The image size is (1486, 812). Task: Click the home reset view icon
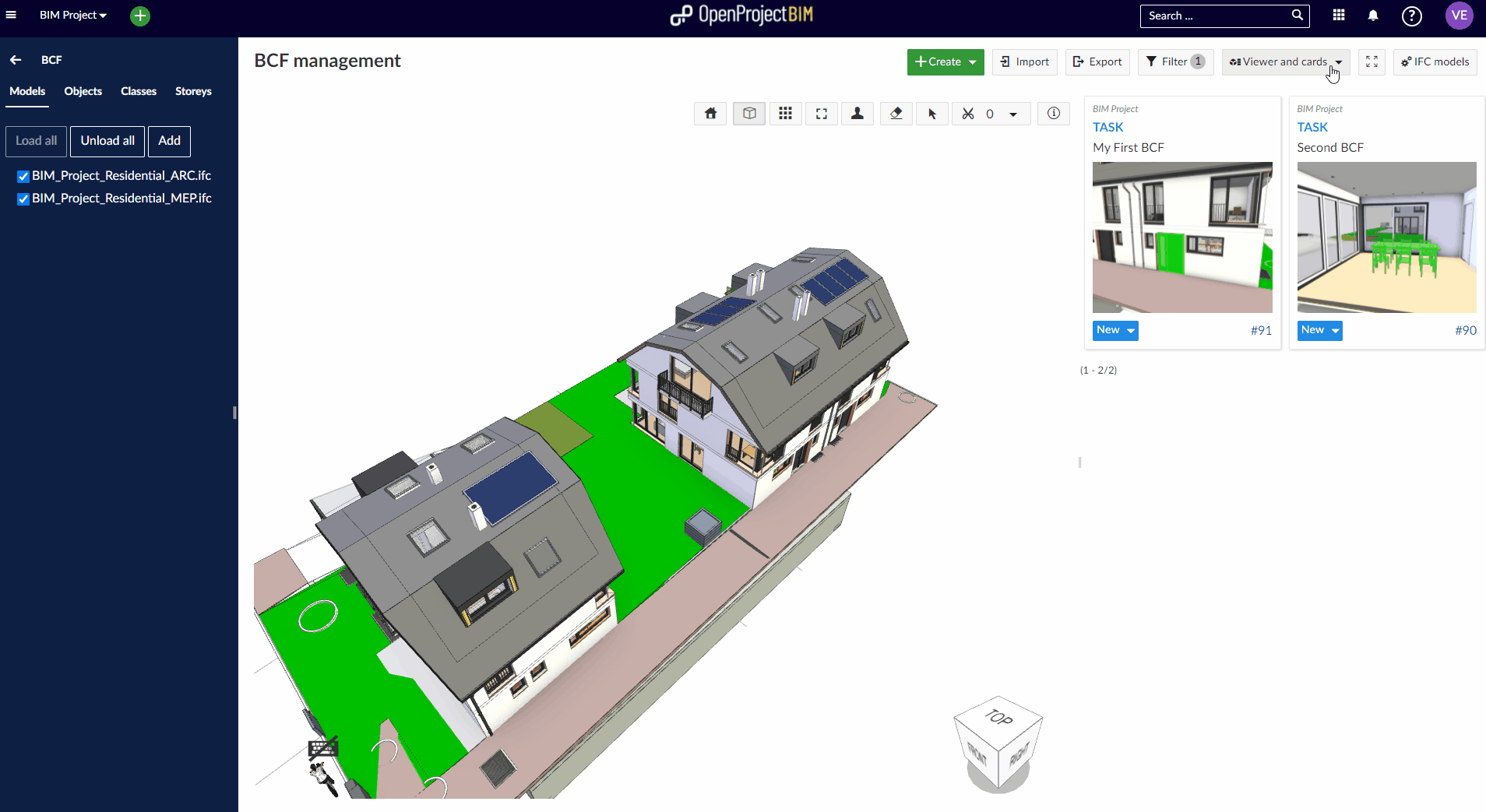pyautogui.click(x=710, y=114)
